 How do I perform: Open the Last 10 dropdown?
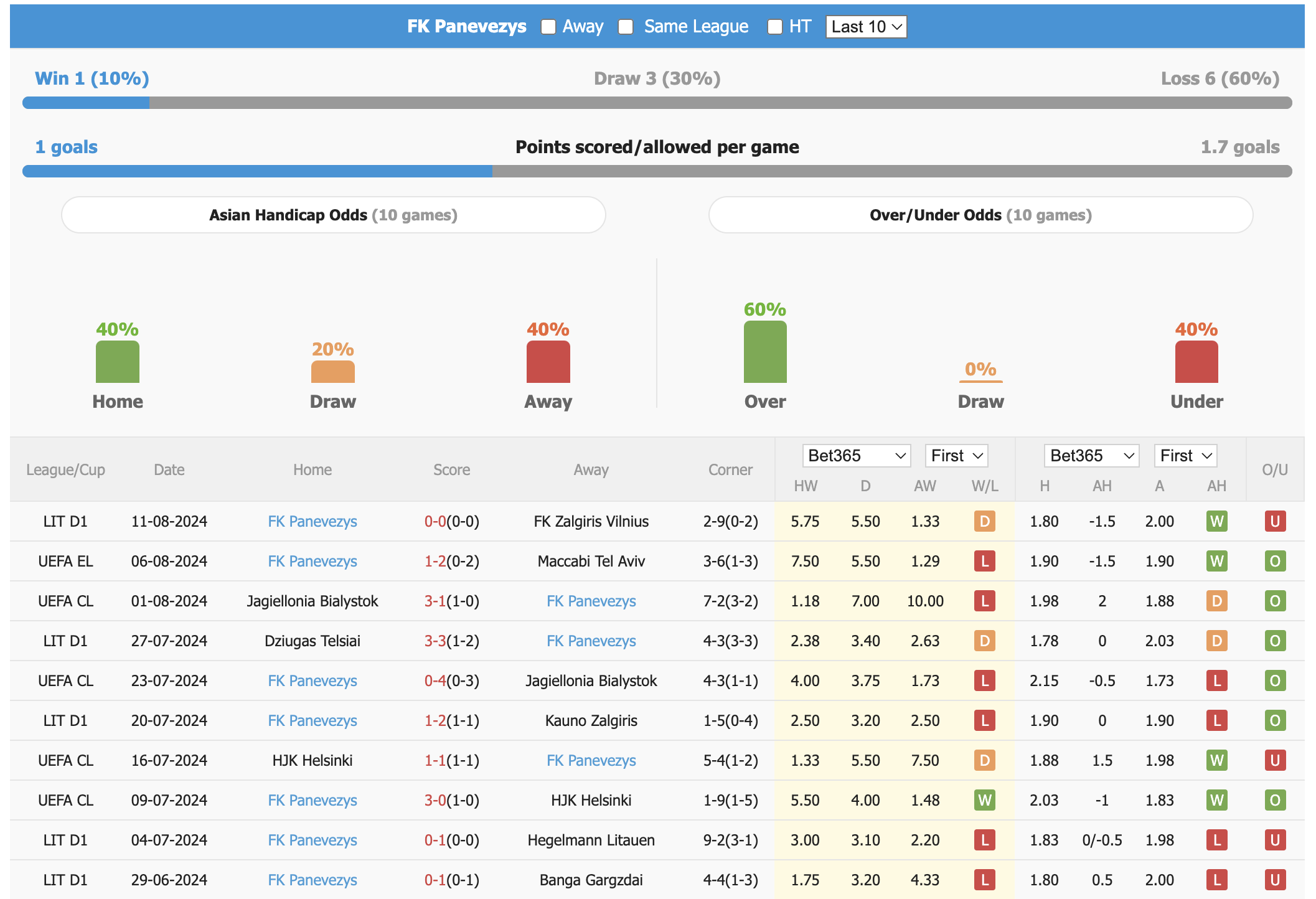(x=866, y=27)
